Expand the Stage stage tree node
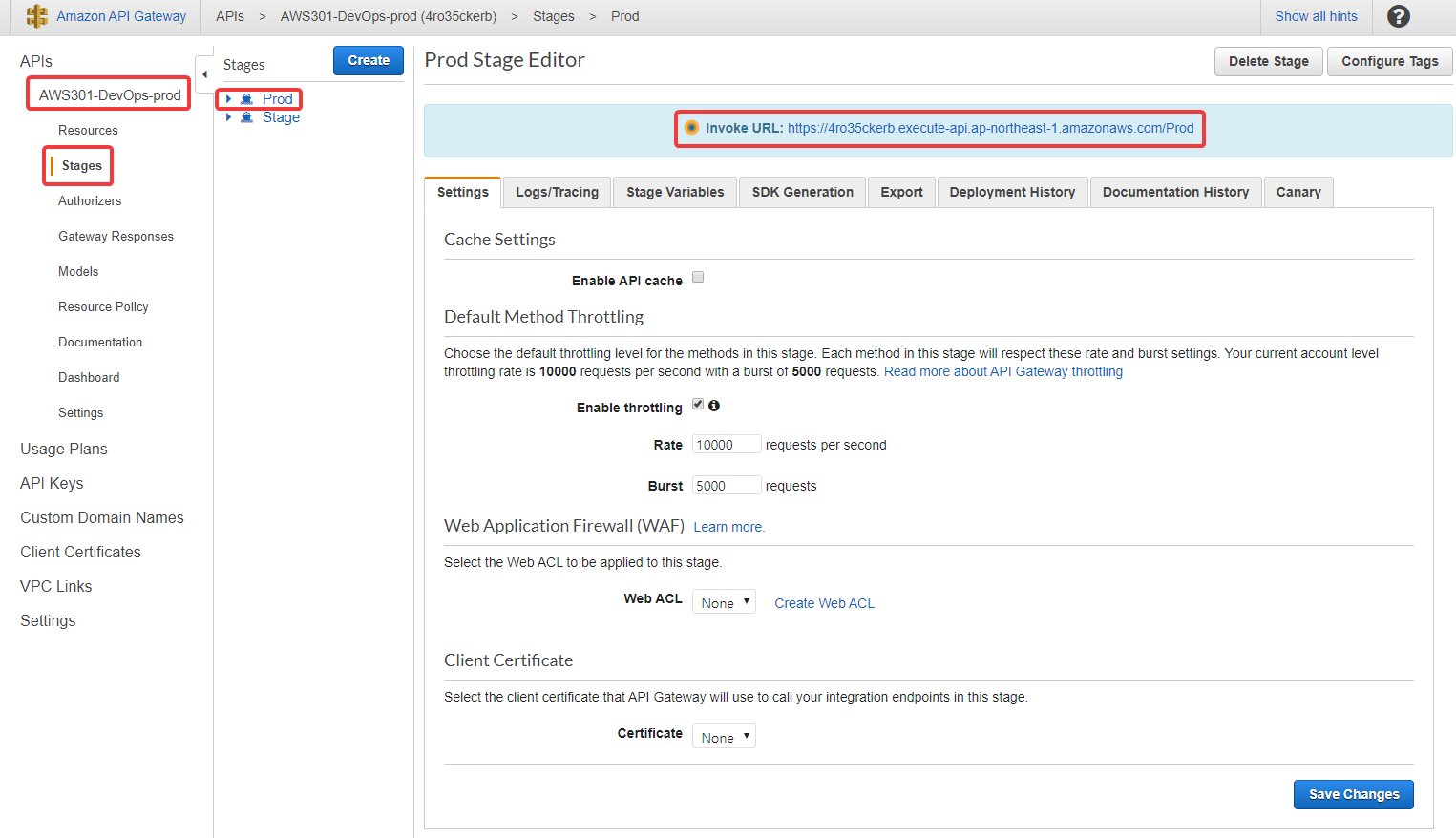The height and width of the screenshot is (838, 1456). coord(228,117)
